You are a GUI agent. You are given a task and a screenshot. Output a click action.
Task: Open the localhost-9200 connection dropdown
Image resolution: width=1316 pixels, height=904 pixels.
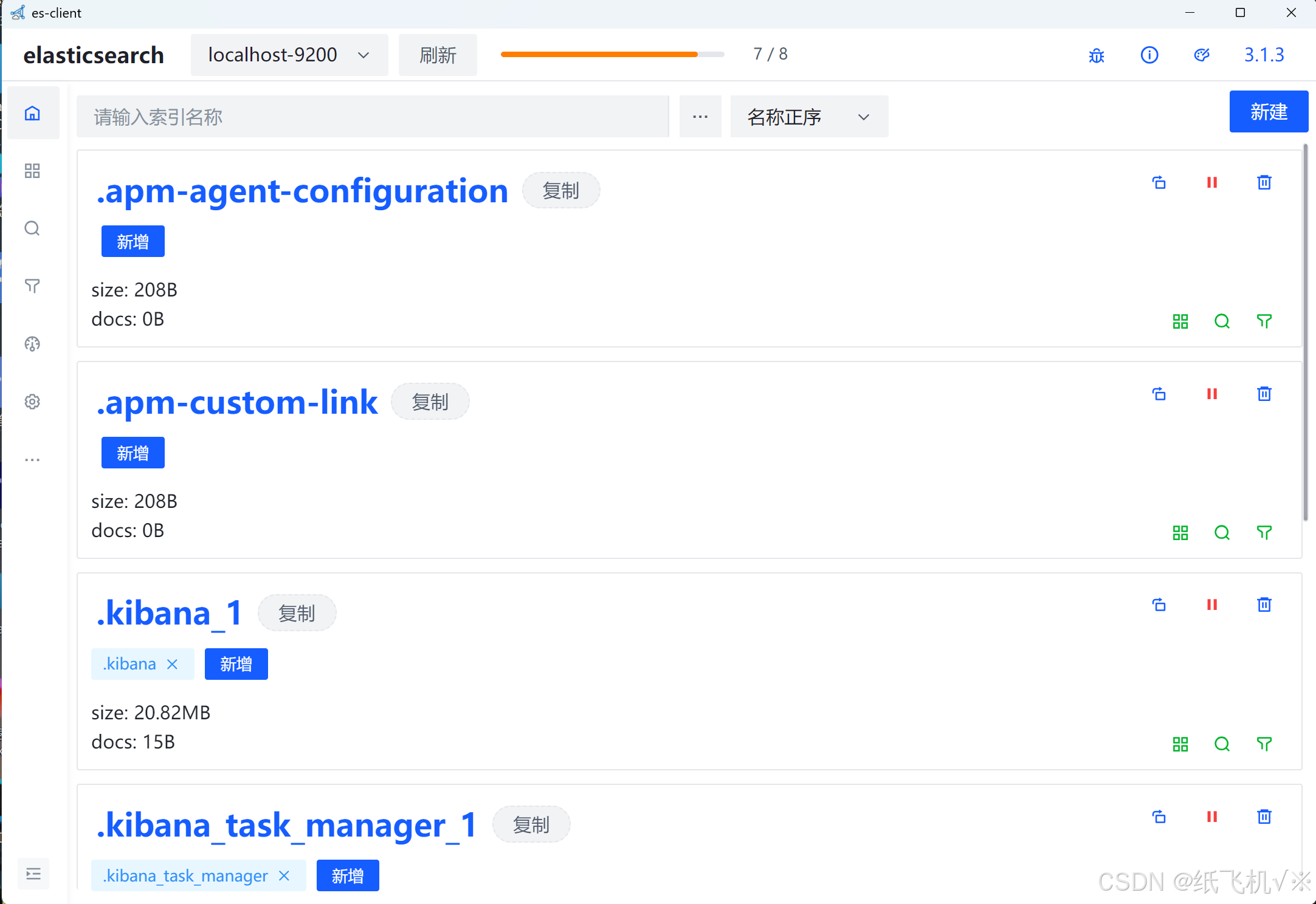pyautogui.click(x=289, y=55)
